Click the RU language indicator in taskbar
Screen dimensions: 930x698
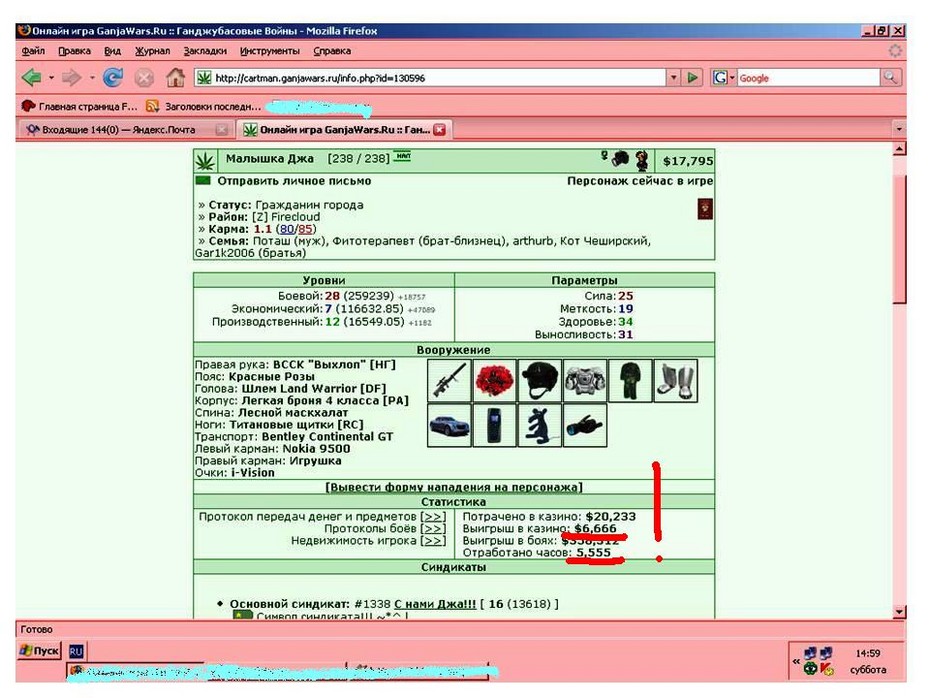click(76, 651)
